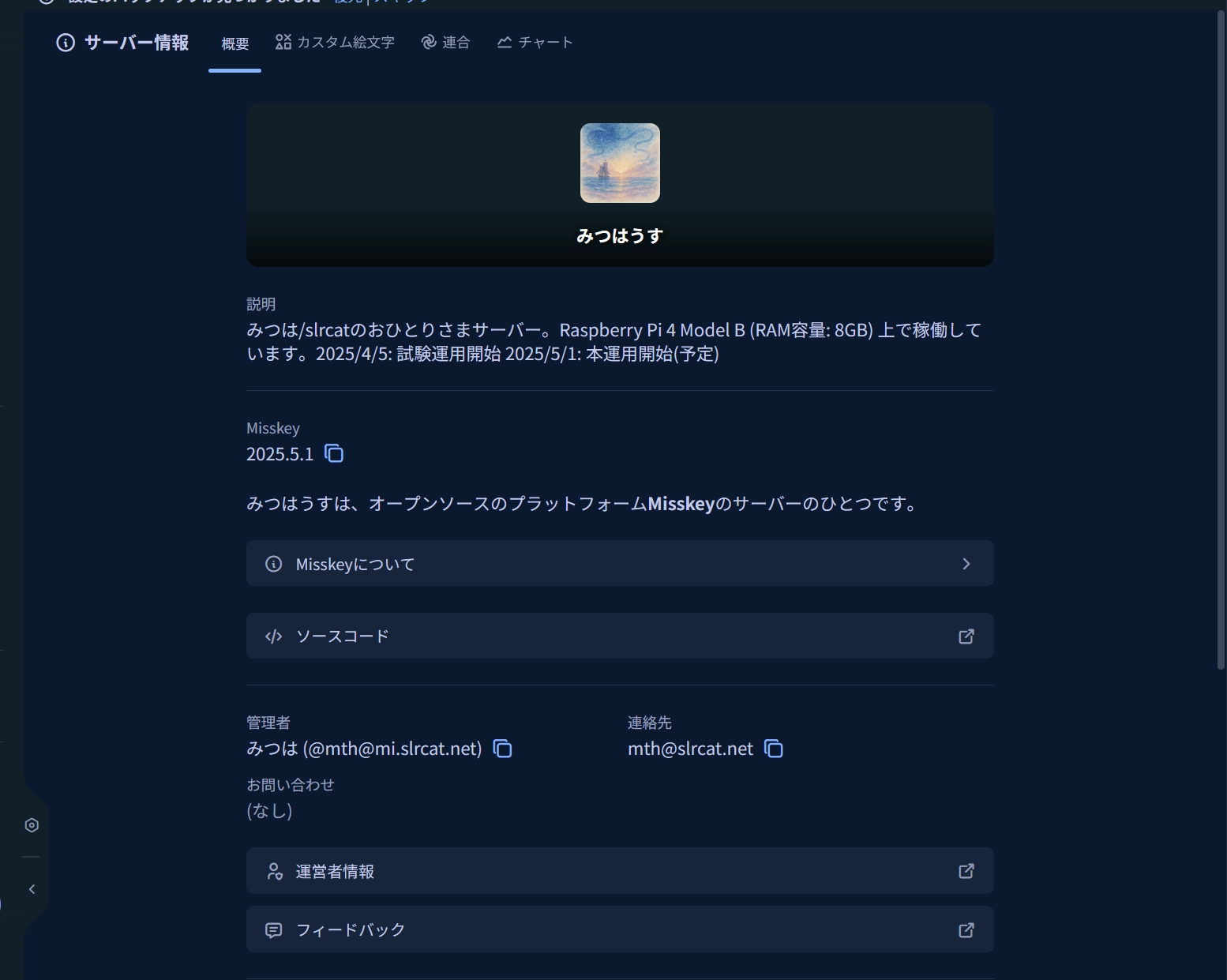This screenshot has height=980, width=1227.
Task: Open the Misskeyについて page
Action: click(355, 564)
